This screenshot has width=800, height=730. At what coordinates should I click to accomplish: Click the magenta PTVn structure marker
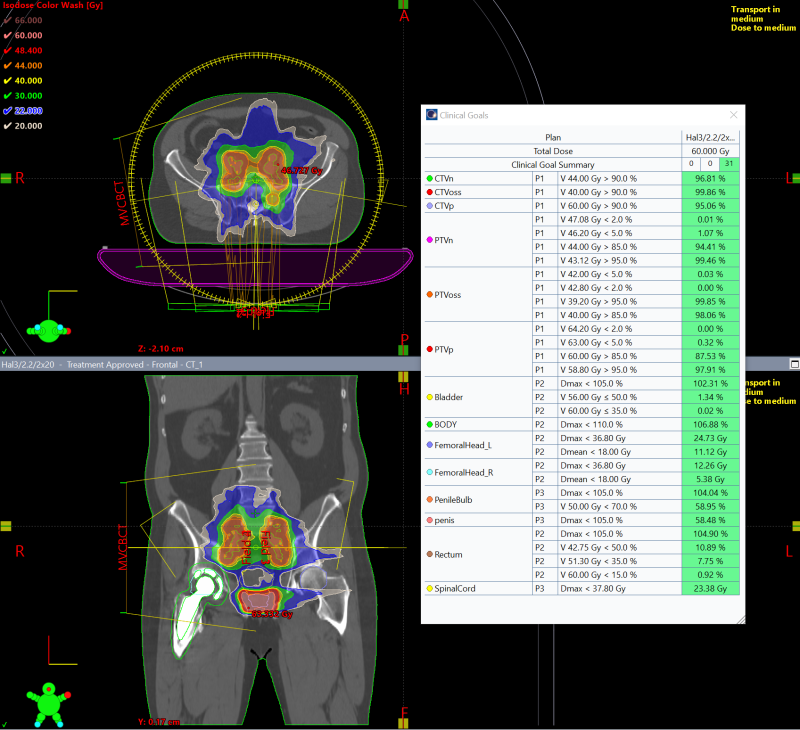[x=429, y=240]
